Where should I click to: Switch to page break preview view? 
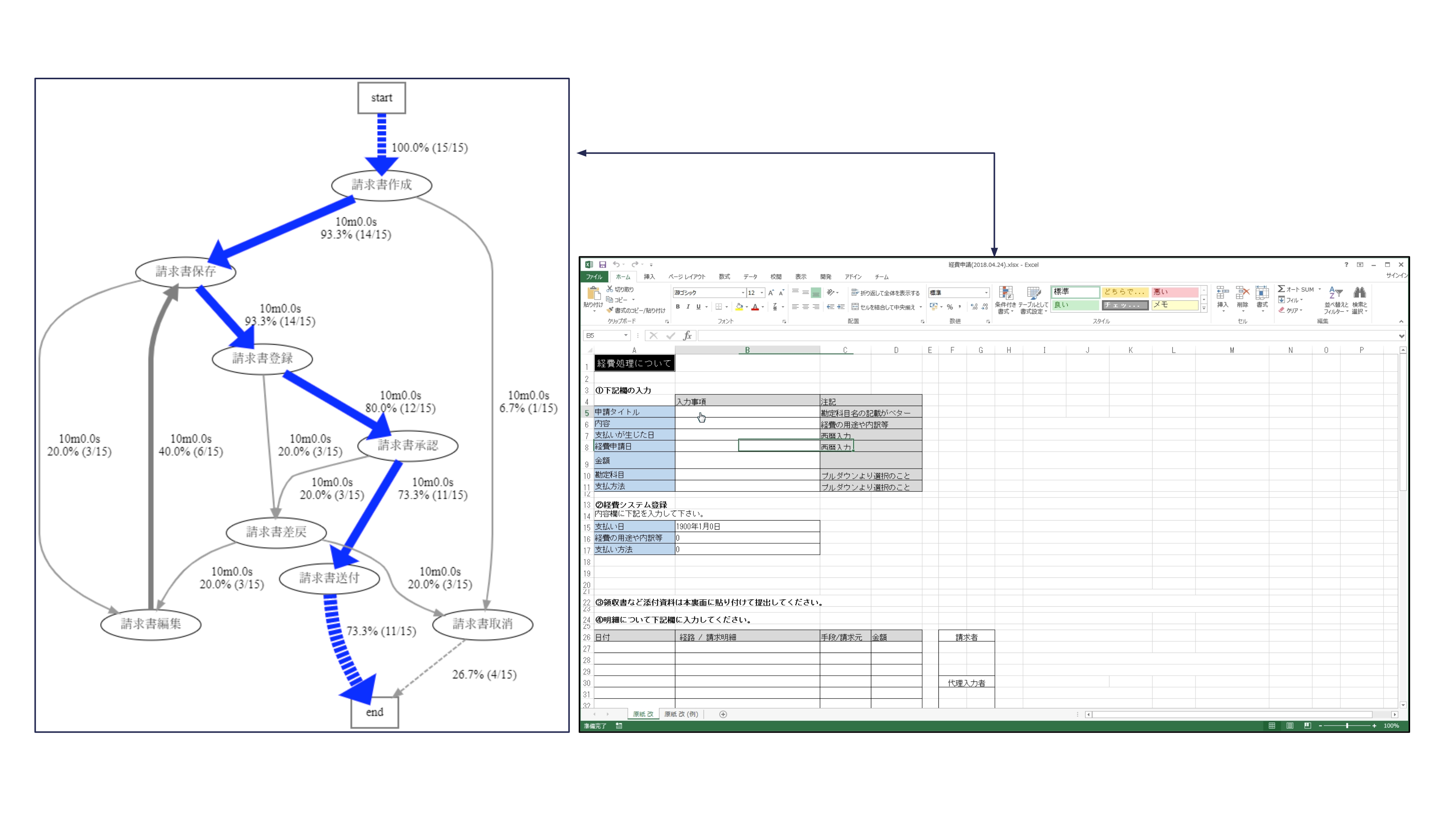point(1307,726)
